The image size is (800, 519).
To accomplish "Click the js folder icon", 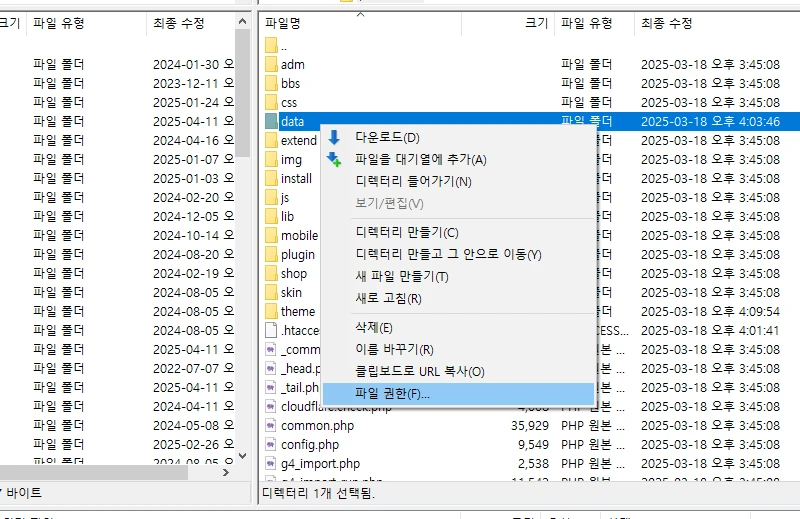I will point(271,197).
